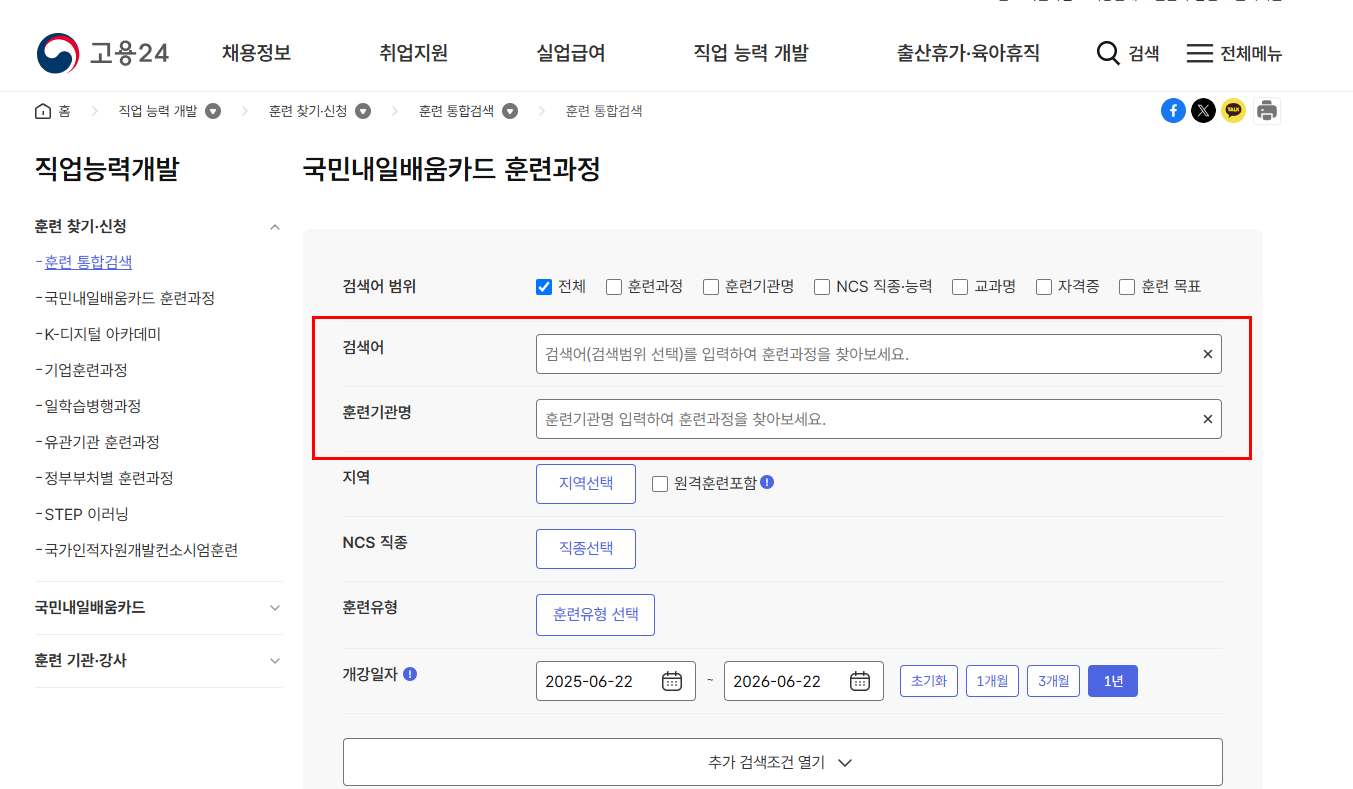Viewport: 1353px width, 789px height.
Task: Collapse the 훈련 찾기·신청 sidebar section
Action: (275, 226)
